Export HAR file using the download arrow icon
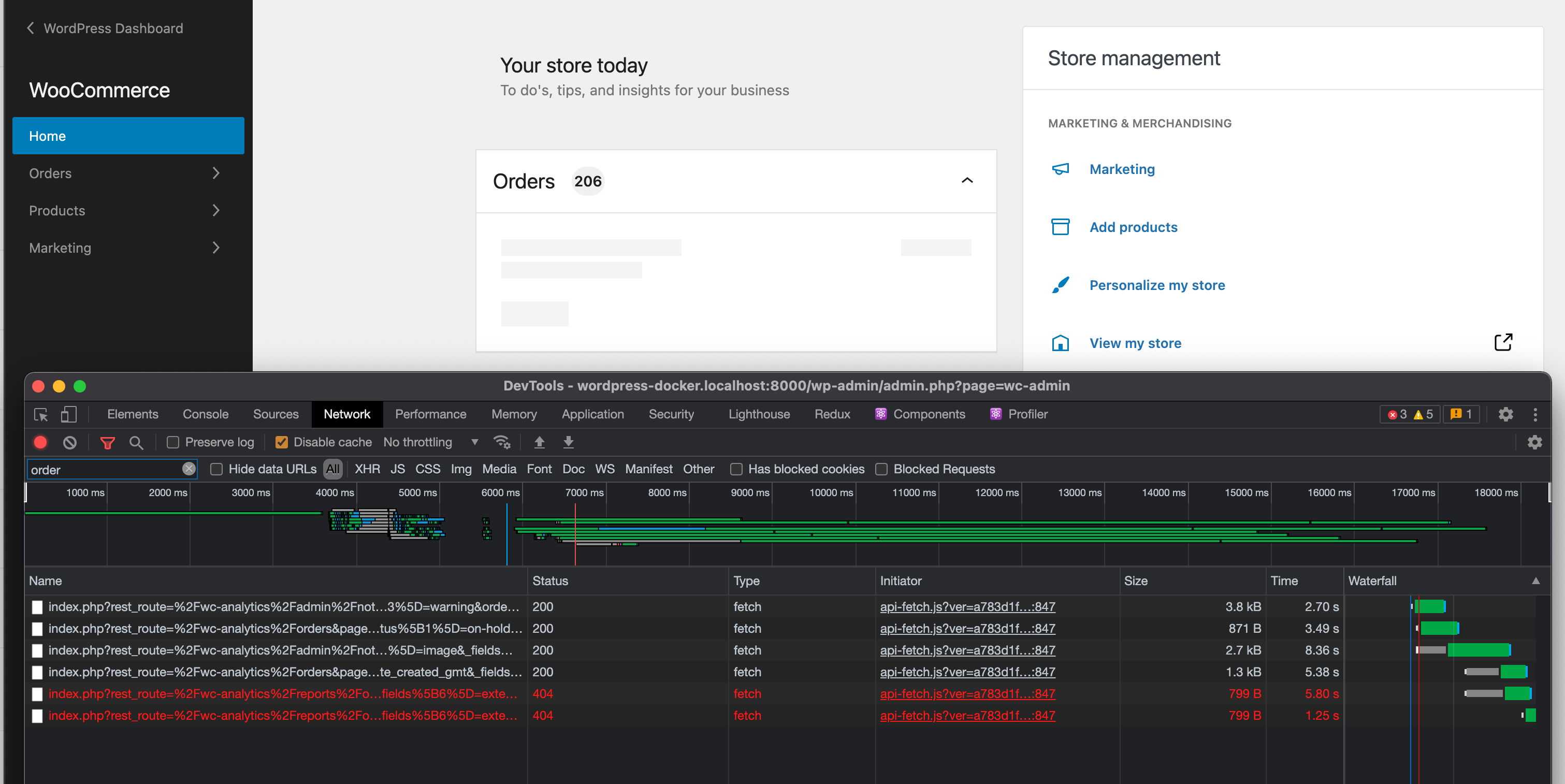This screenshot has width=1565, height=784. point(569,442)
